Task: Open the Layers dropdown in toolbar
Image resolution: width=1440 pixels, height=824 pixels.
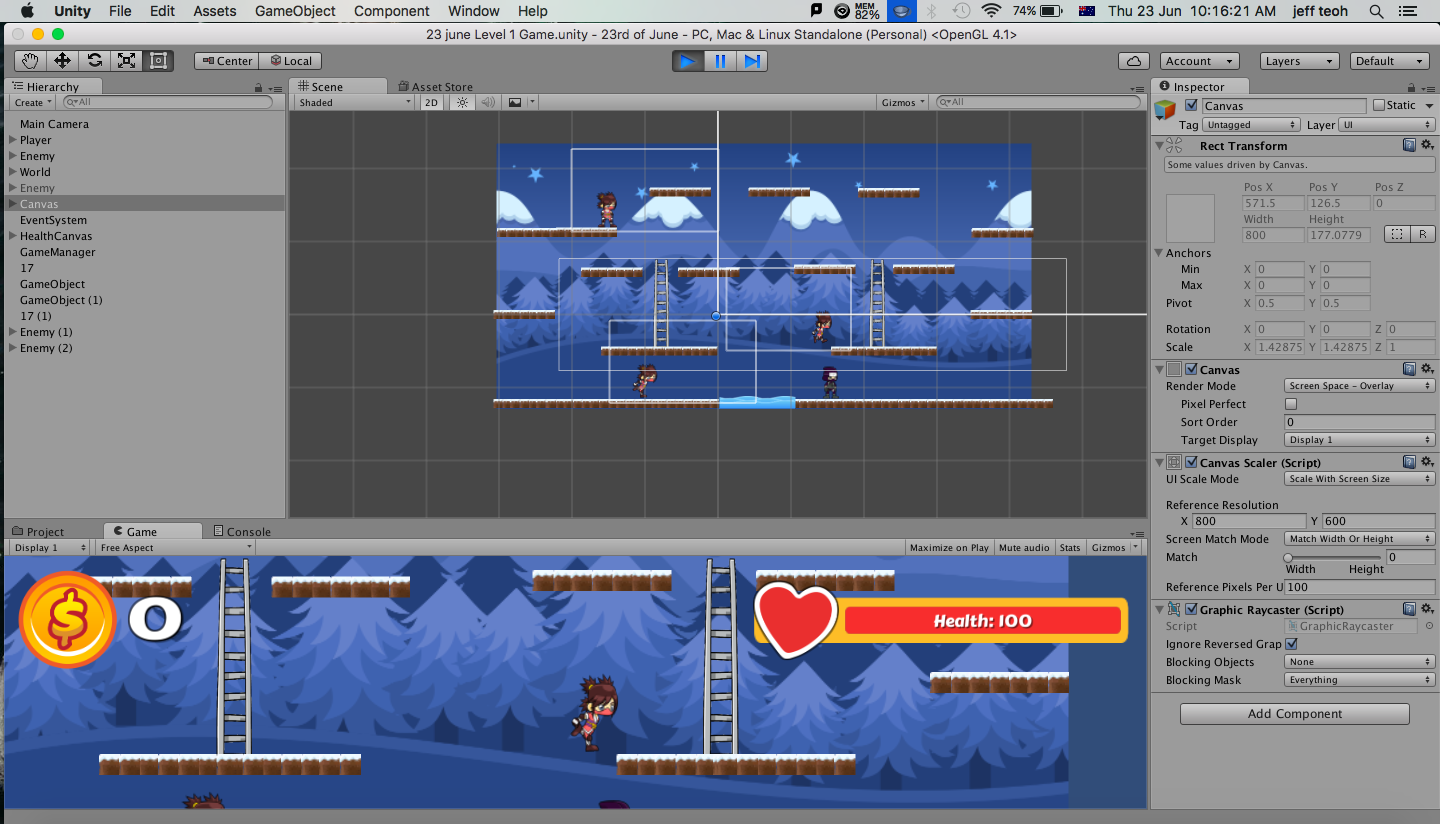Action: (x=1299, y=61)
